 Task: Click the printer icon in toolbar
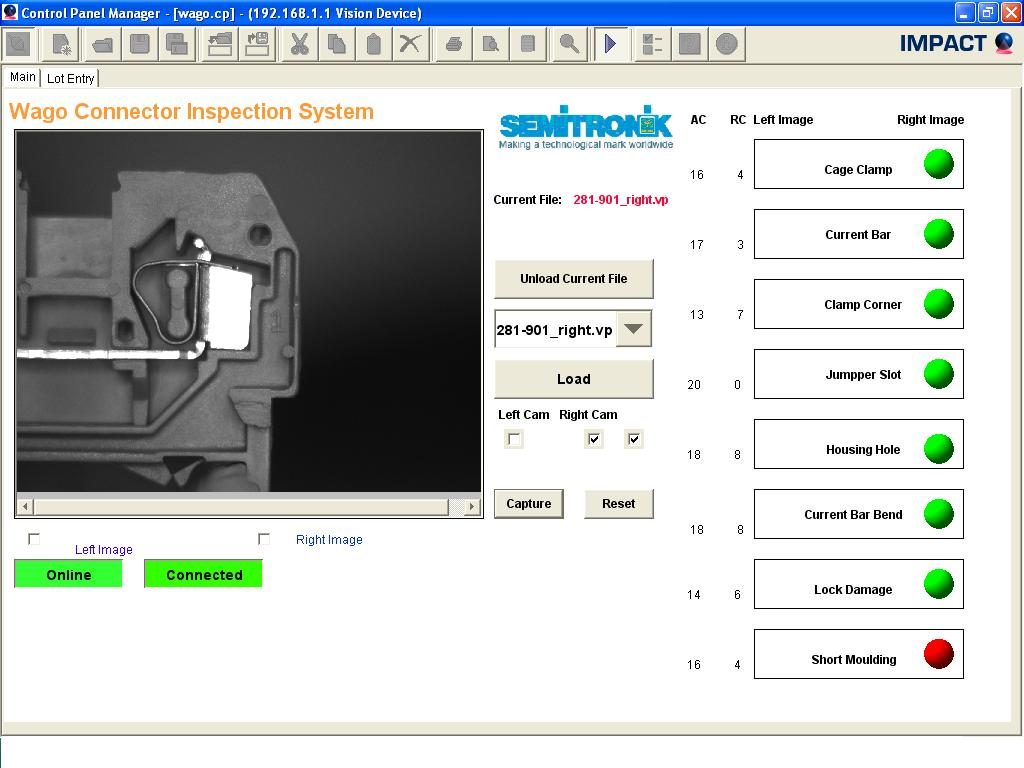click(x=453, y=44)
